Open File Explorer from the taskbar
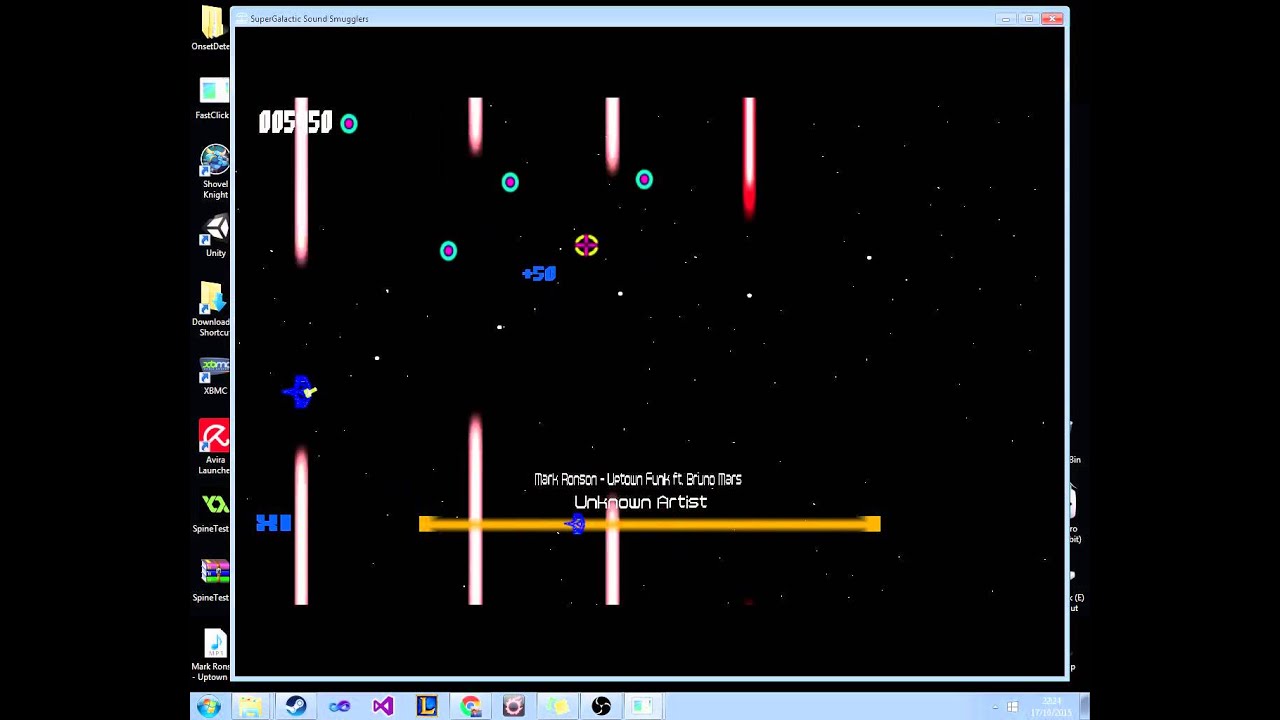Screen dimensions: 1280x720 (251, 707)
